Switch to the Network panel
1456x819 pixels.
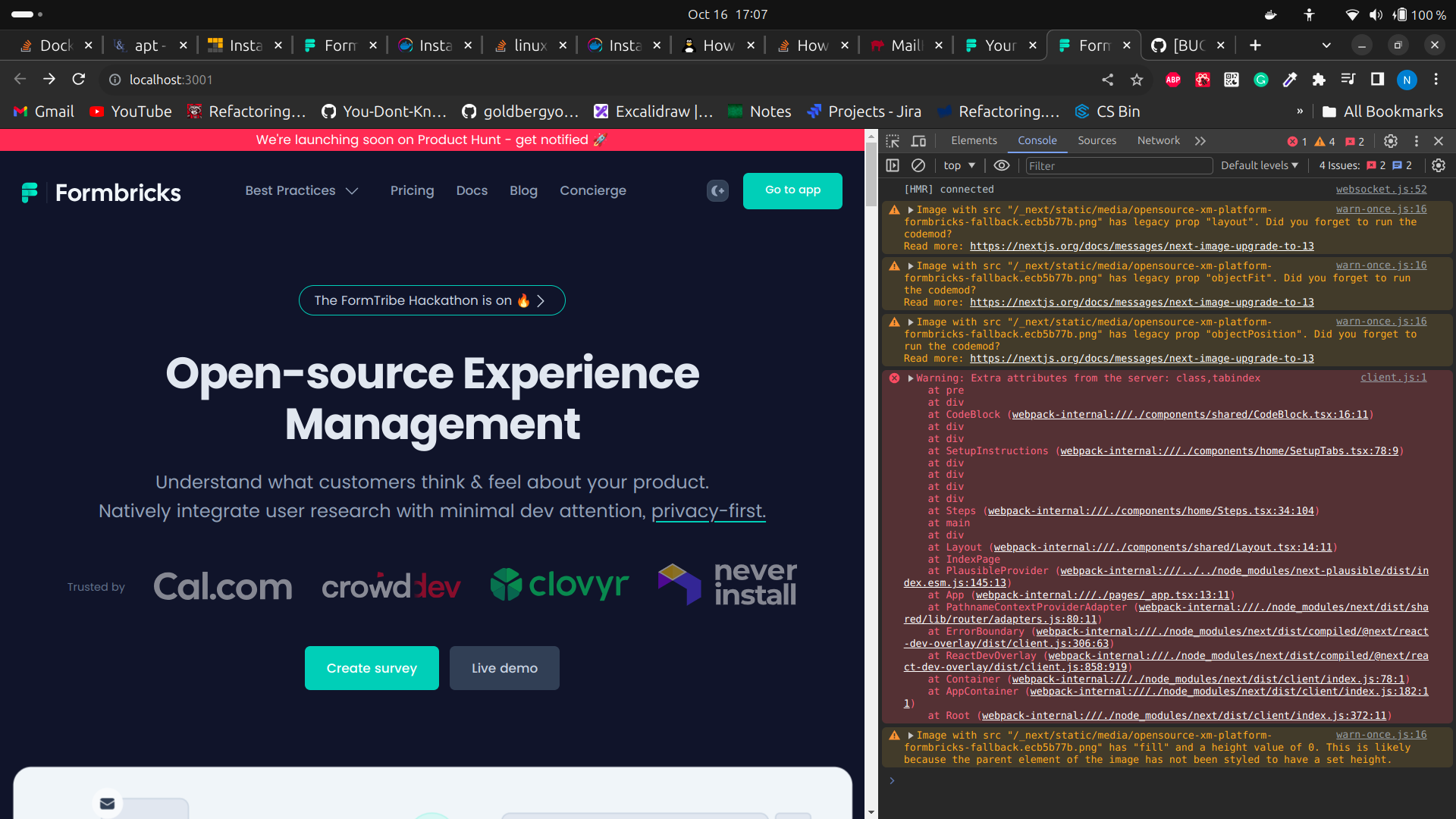point(1158,140)
